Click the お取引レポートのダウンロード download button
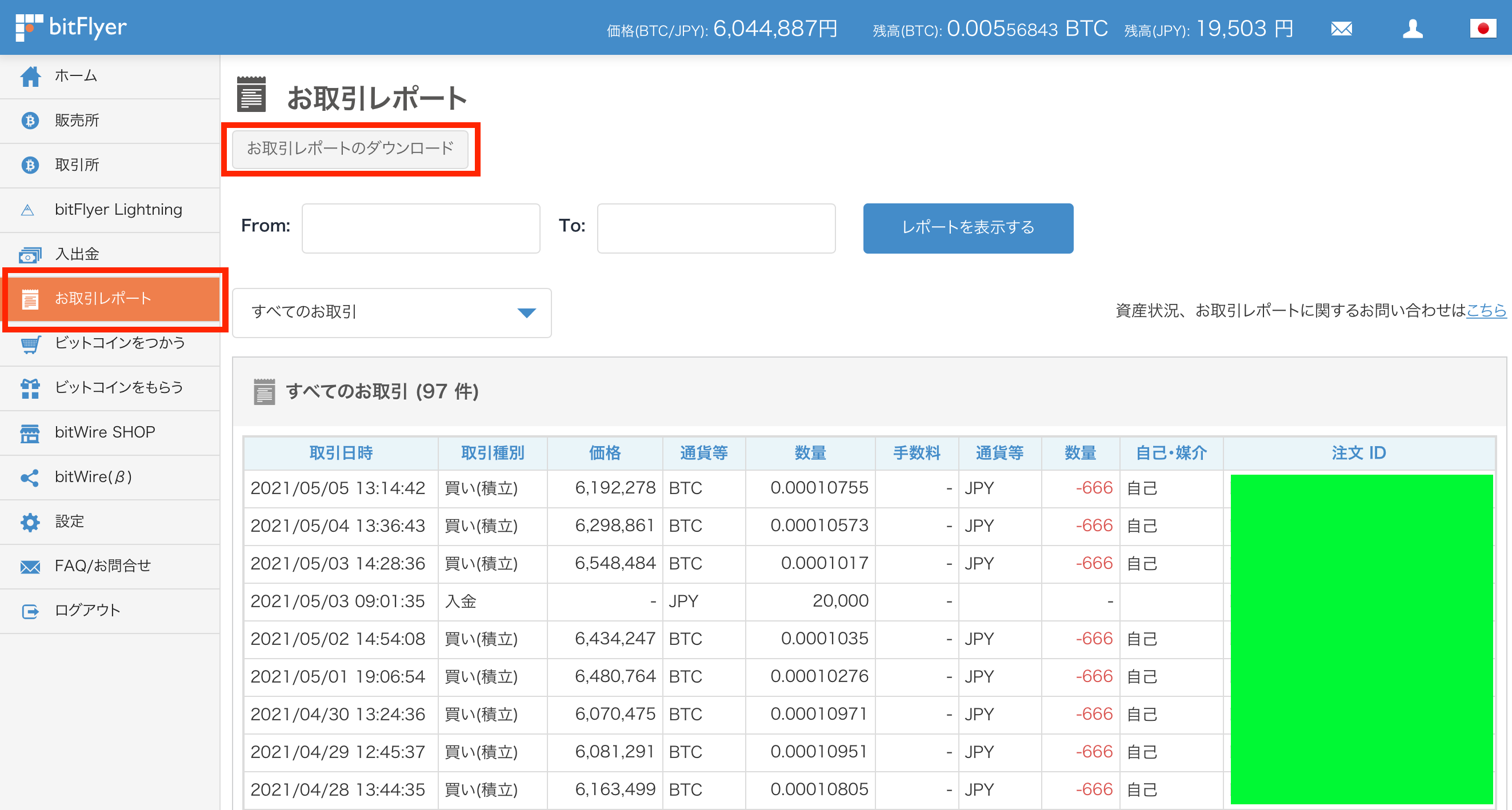The height and width of the screenshot is (810, 1512). click(x=350, y=149)
